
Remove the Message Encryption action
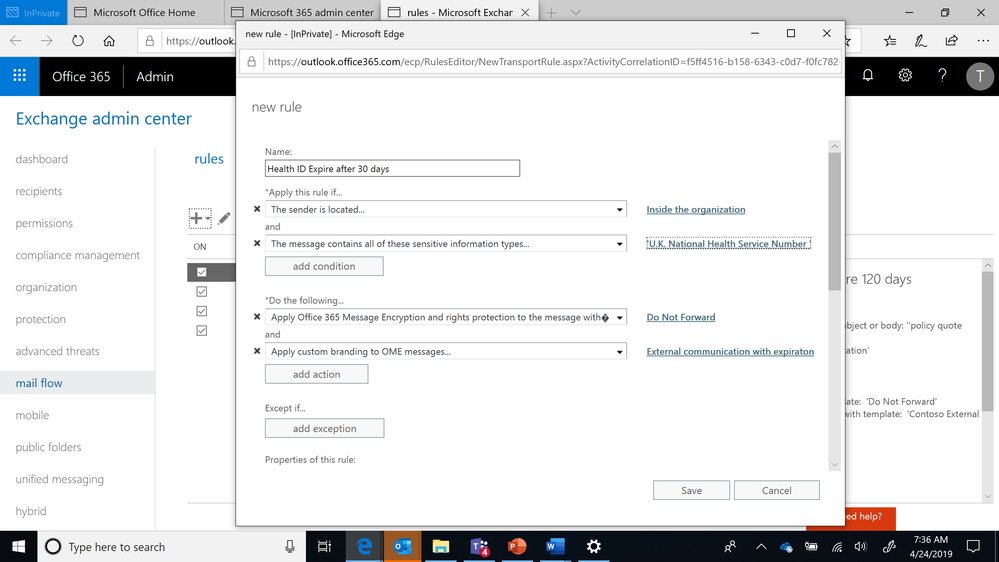[x=257, y=317]
